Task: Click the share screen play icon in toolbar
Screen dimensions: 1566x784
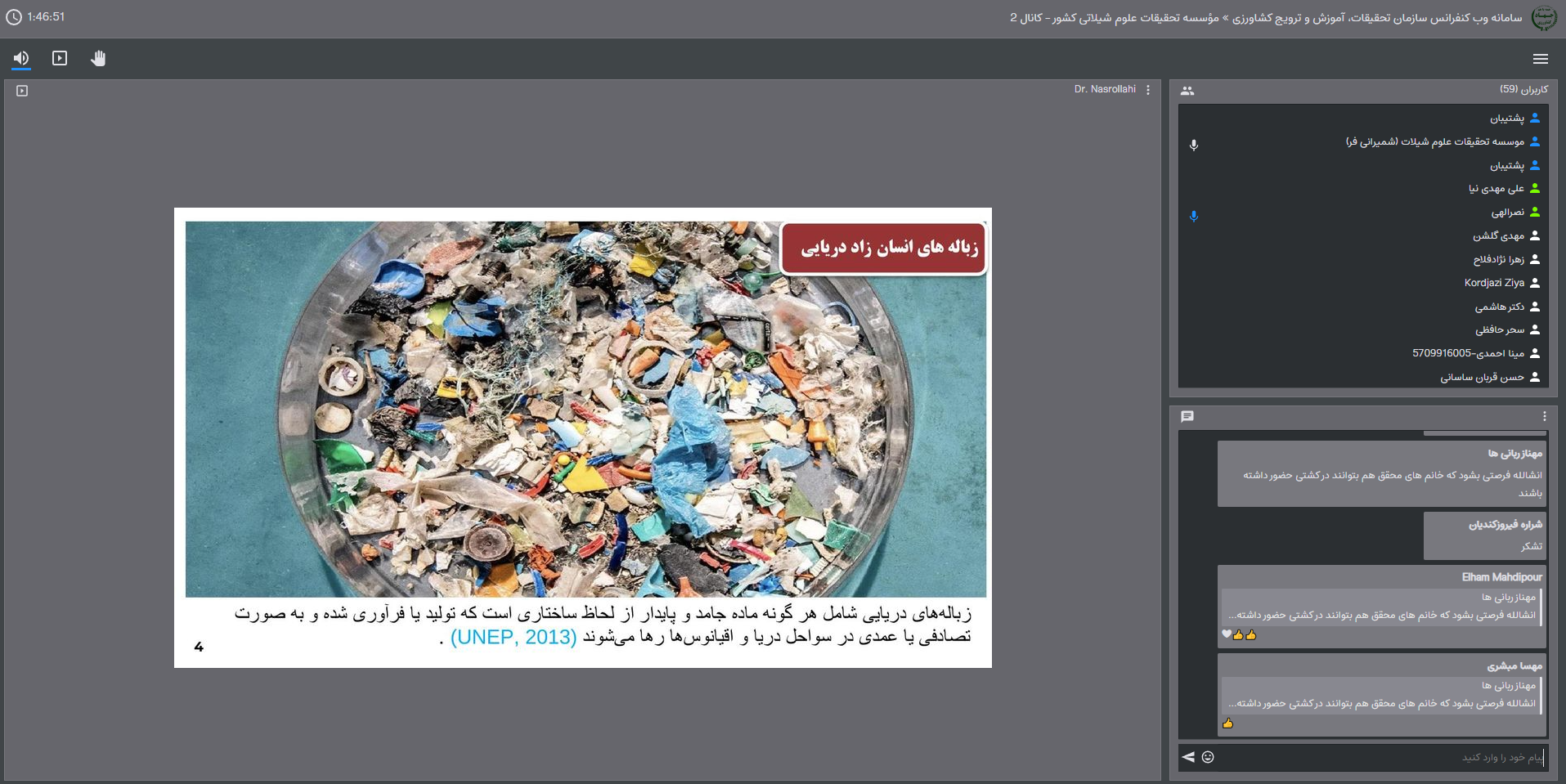Action: click(x=60, y=58)
